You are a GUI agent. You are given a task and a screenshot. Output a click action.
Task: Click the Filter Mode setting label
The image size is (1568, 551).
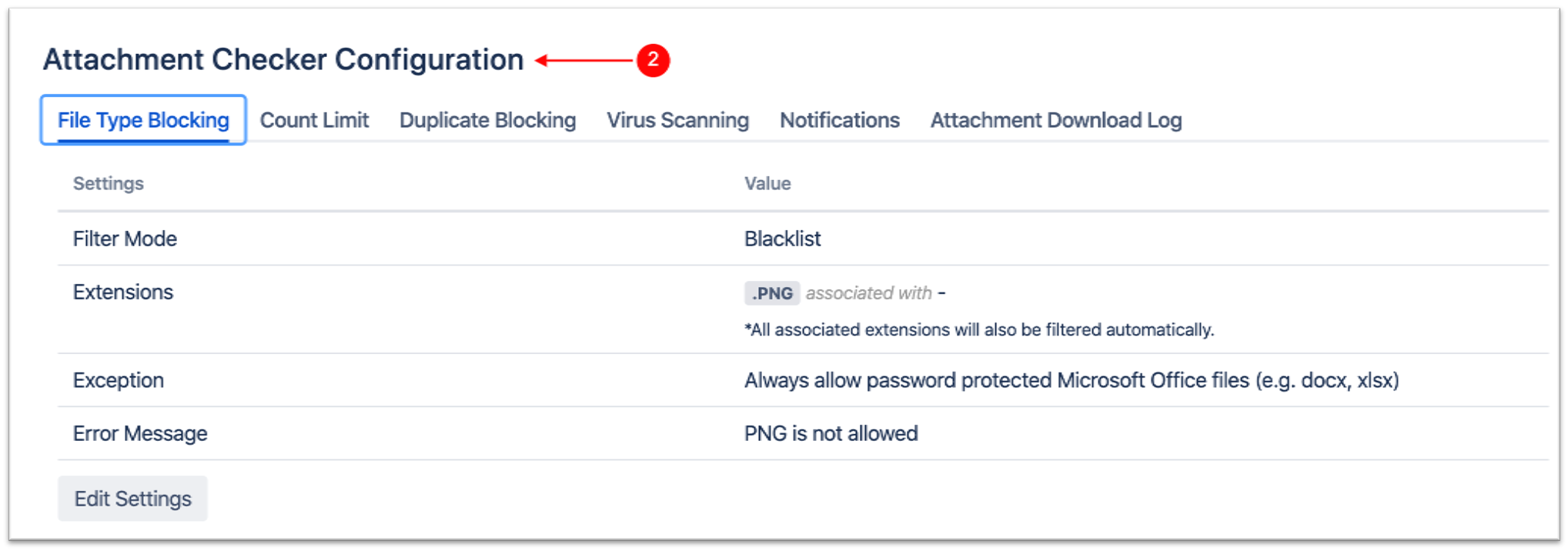[125, 239]
